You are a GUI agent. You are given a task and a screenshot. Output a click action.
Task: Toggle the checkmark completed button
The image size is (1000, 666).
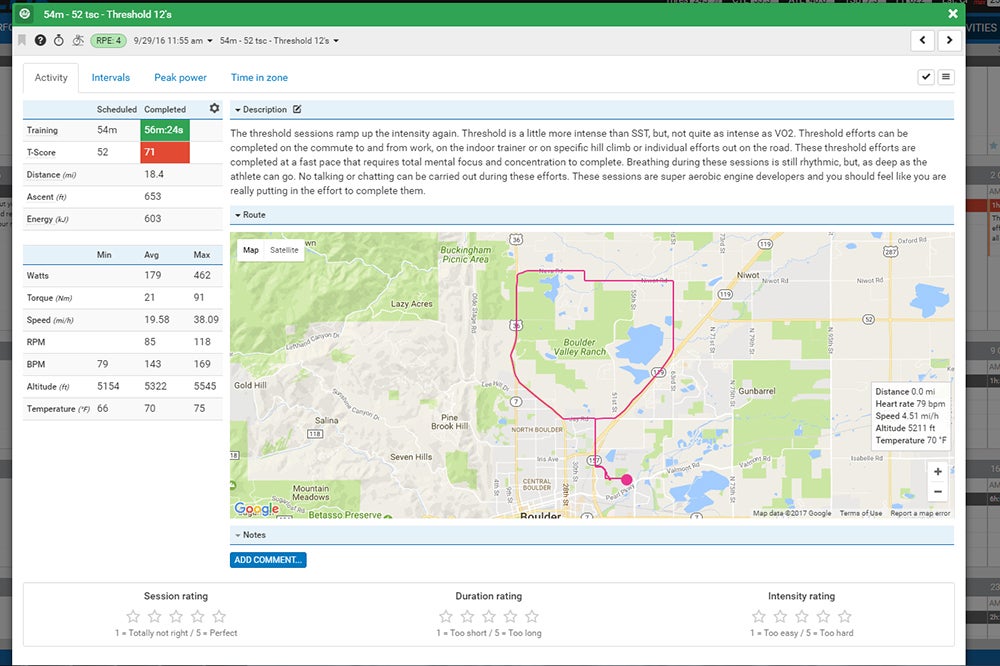tap(926, 77)
